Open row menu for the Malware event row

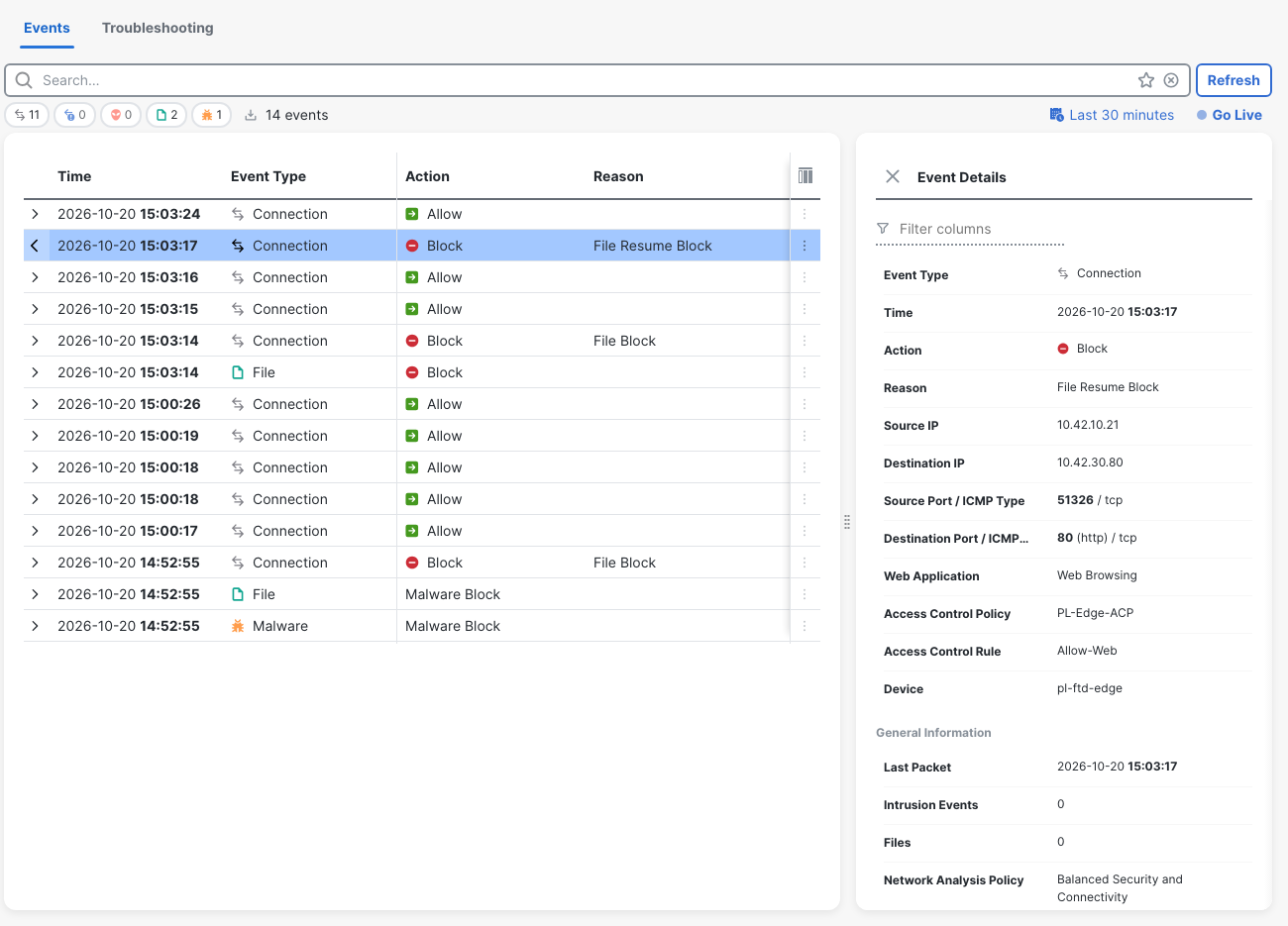pos(805,626)
